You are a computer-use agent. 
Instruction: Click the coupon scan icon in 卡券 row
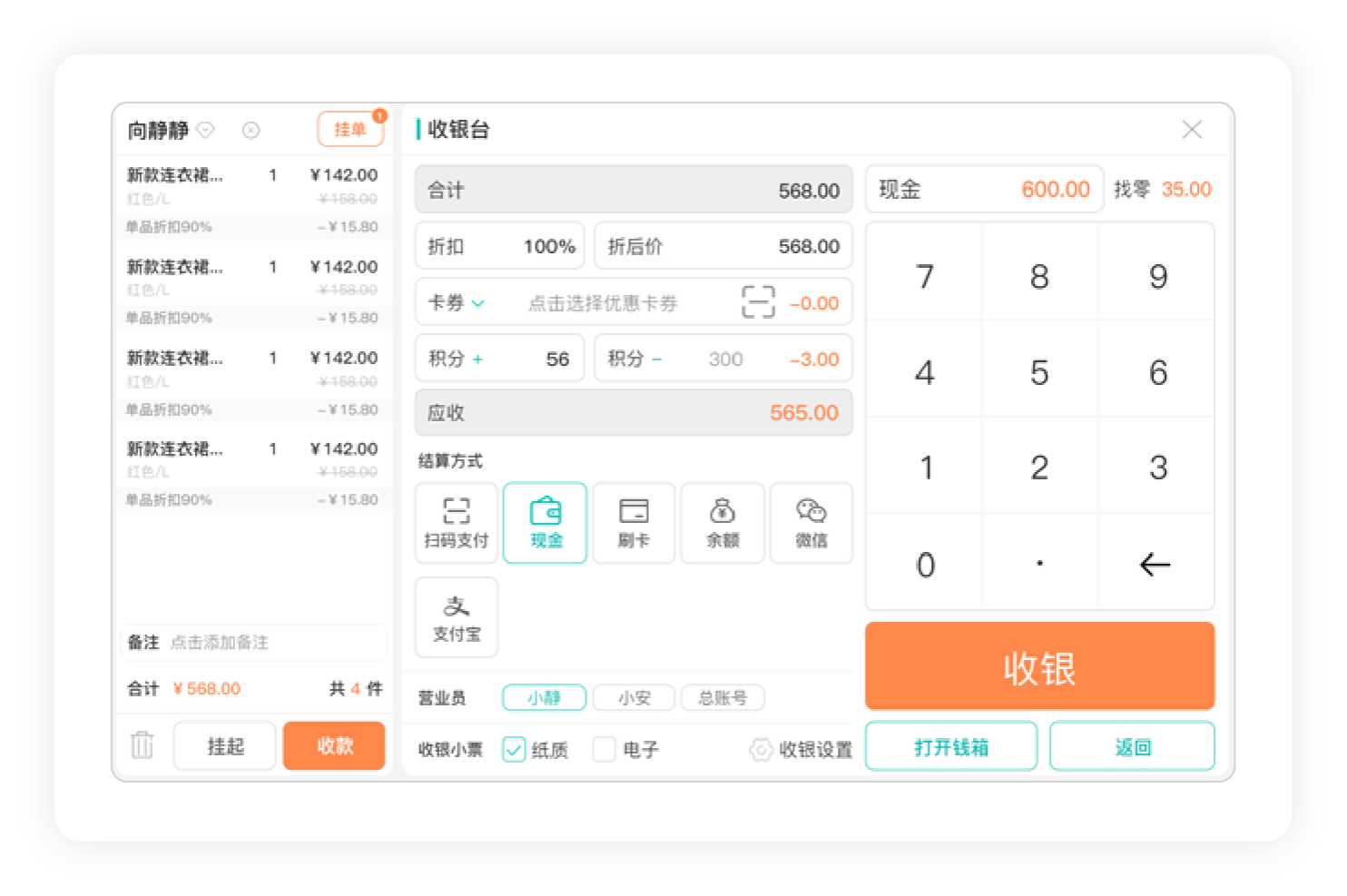(758, 302)
